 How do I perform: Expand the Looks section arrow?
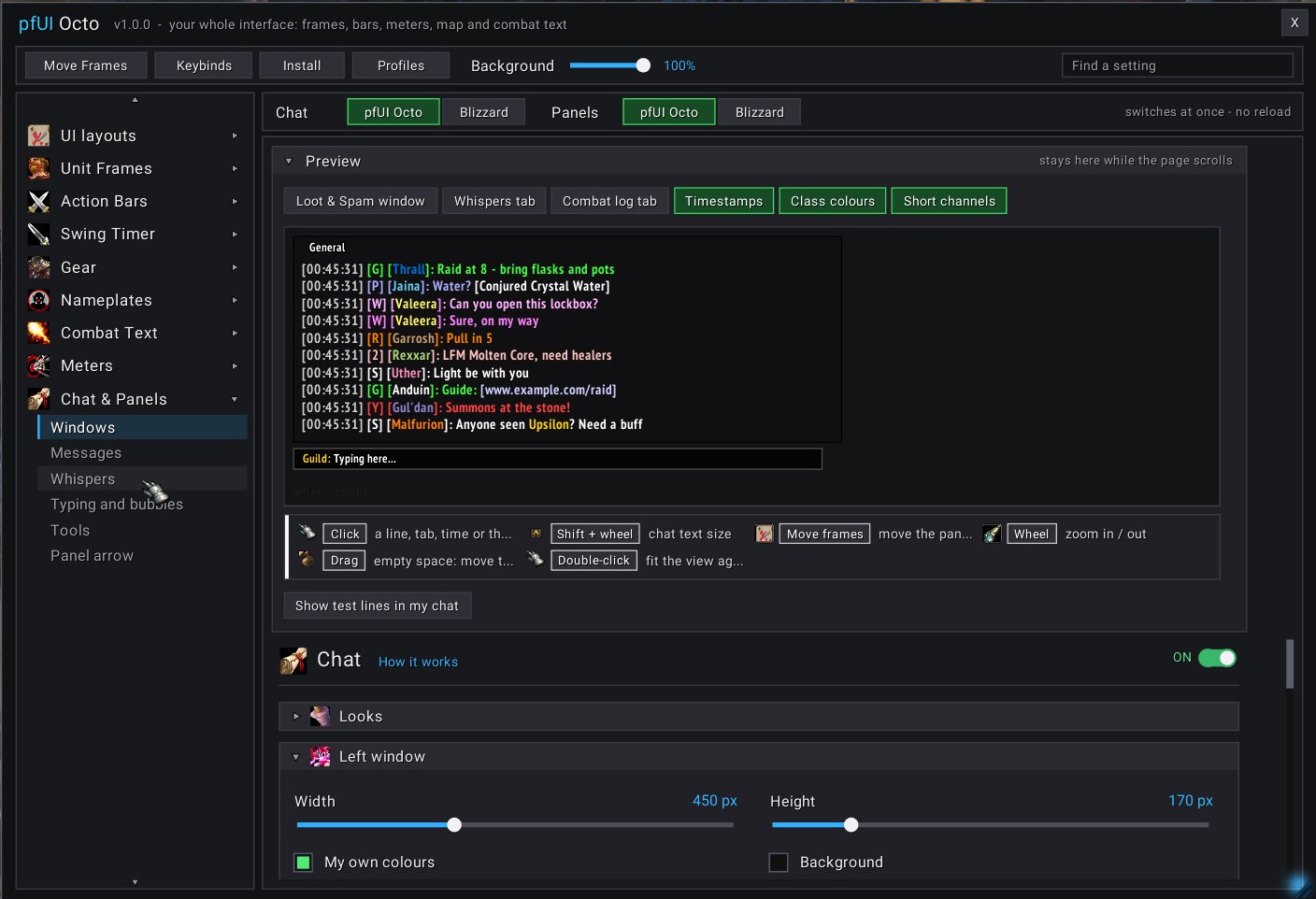(x=296, y=717)
